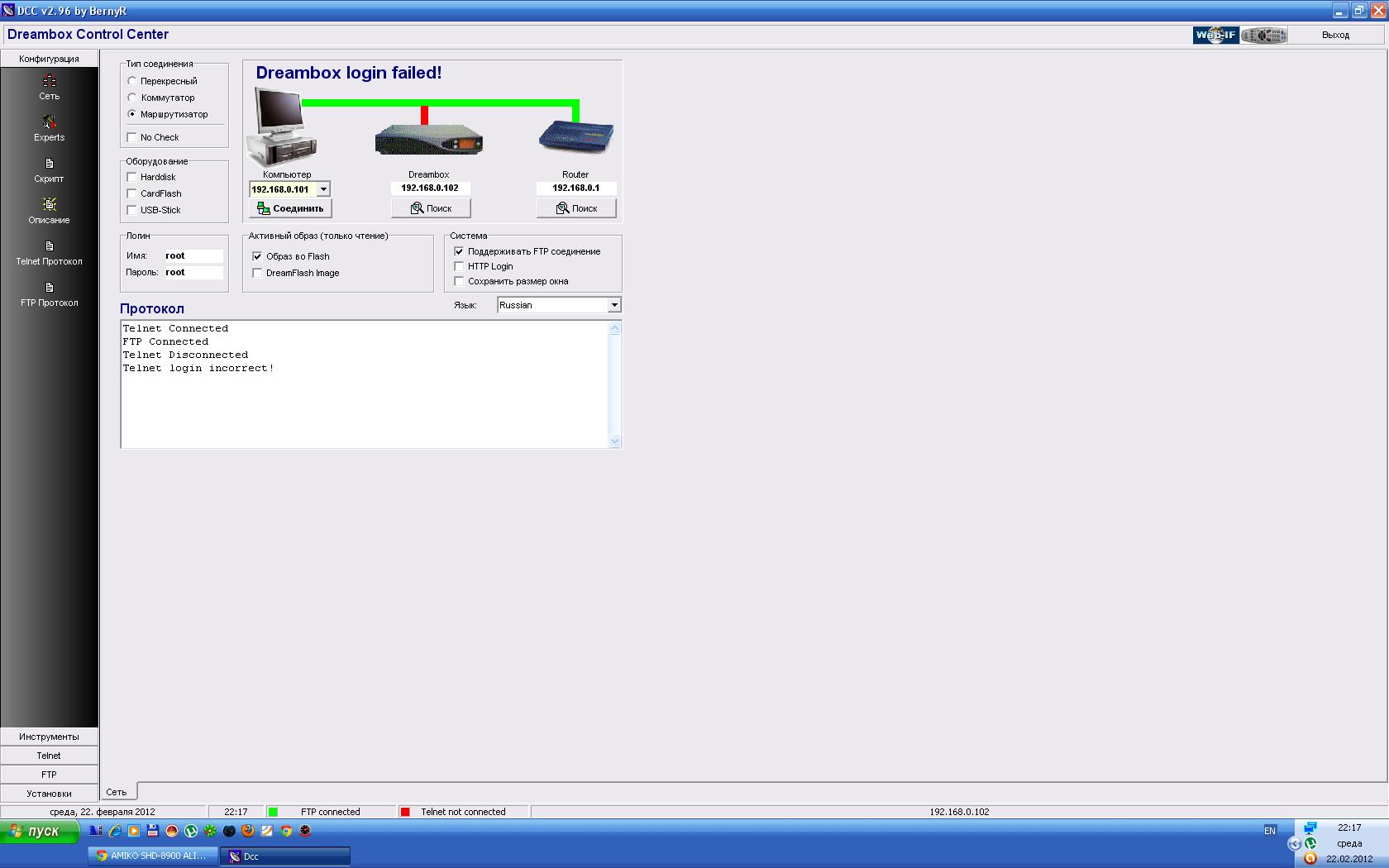Launch the orange media player from quick launch
1389x868 pixels.
coord(134,831)
